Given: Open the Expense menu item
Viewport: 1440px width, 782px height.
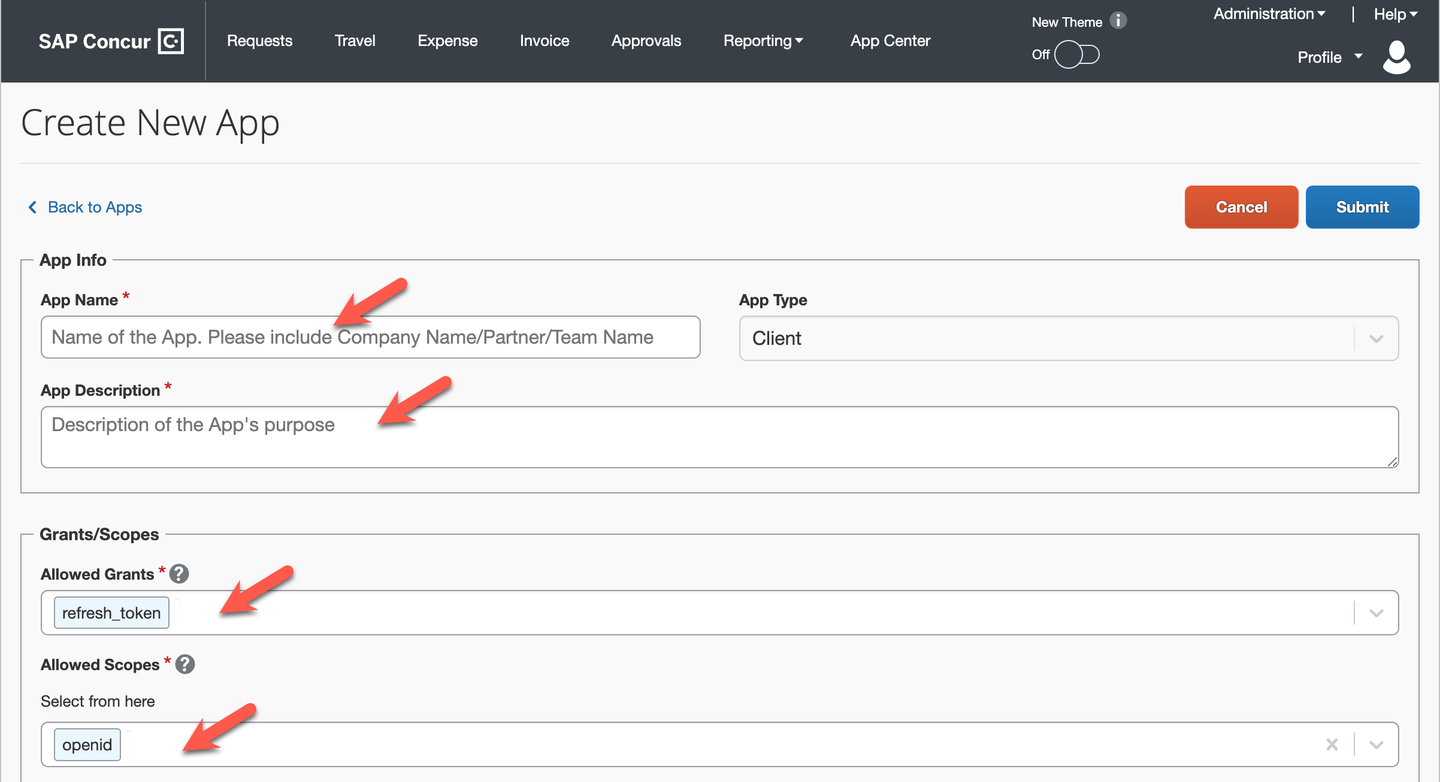Looking at the screenshot, I should pos(448,41).
